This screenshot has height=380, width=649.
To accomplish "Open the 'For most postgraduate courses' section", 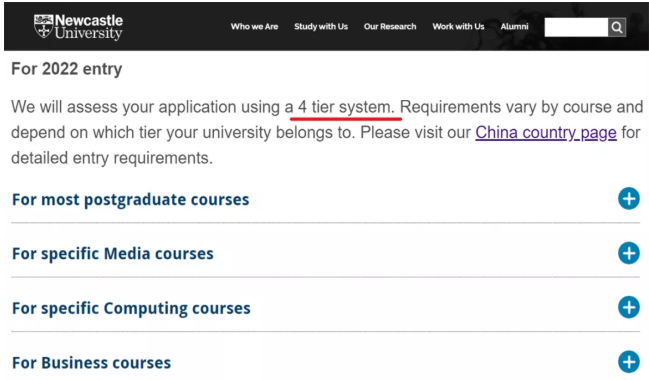I will [130, 200].
